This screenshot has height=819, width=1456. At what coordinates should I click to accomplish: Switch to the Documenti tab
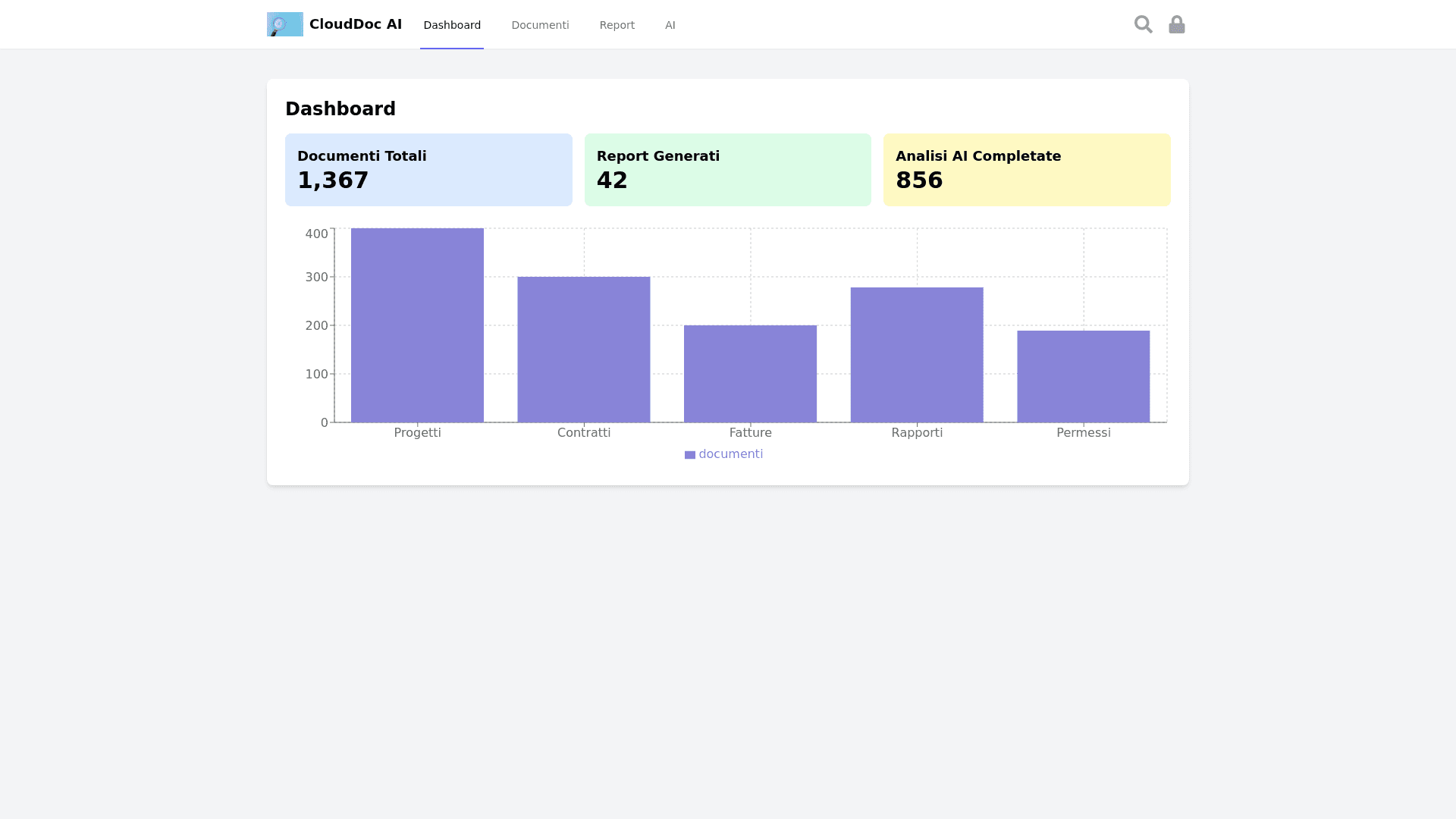click(x=540, y=25)
